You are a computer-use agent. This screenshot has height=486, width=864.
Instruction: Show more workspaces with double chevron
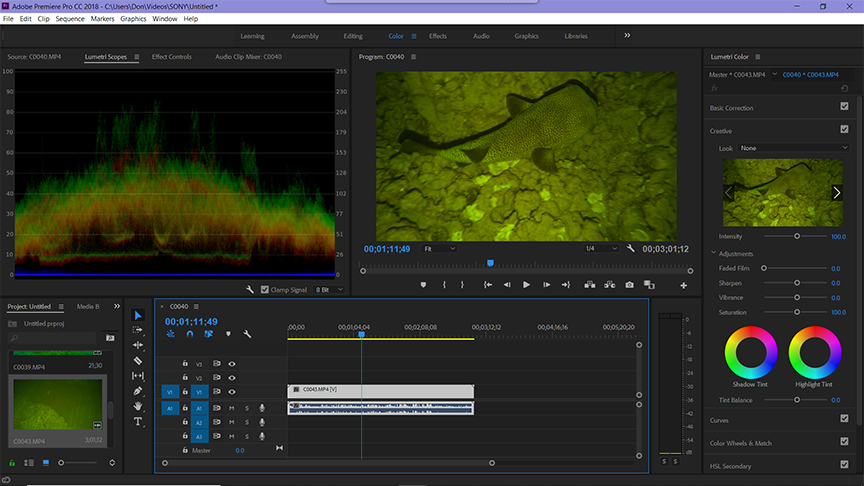627,35
